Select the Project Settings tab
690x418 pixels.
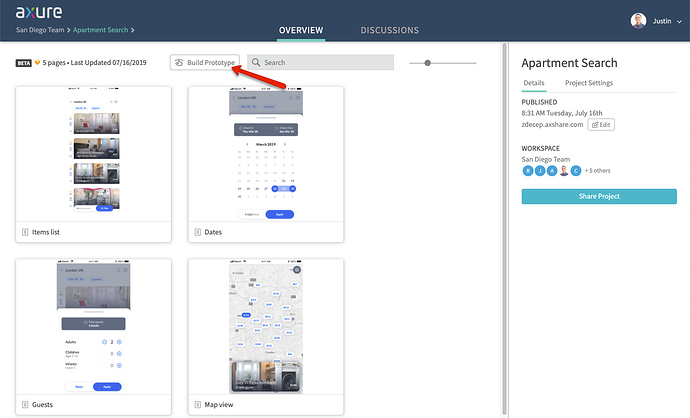tap(589, 83)
